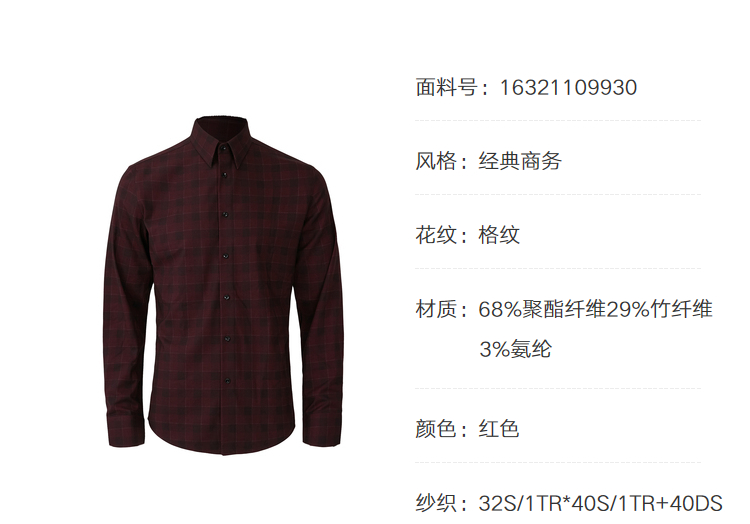Select color value 红色

[x=499, y=428]
